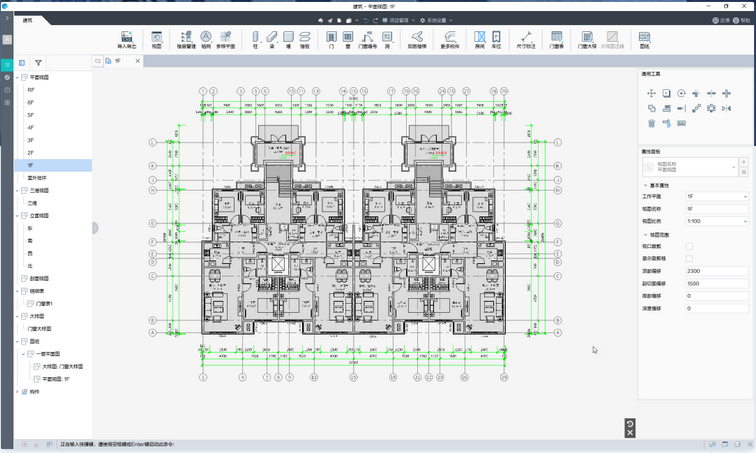
Task: Open the 尺寸标注 dimension tool
Action: (x=526, y=39)
